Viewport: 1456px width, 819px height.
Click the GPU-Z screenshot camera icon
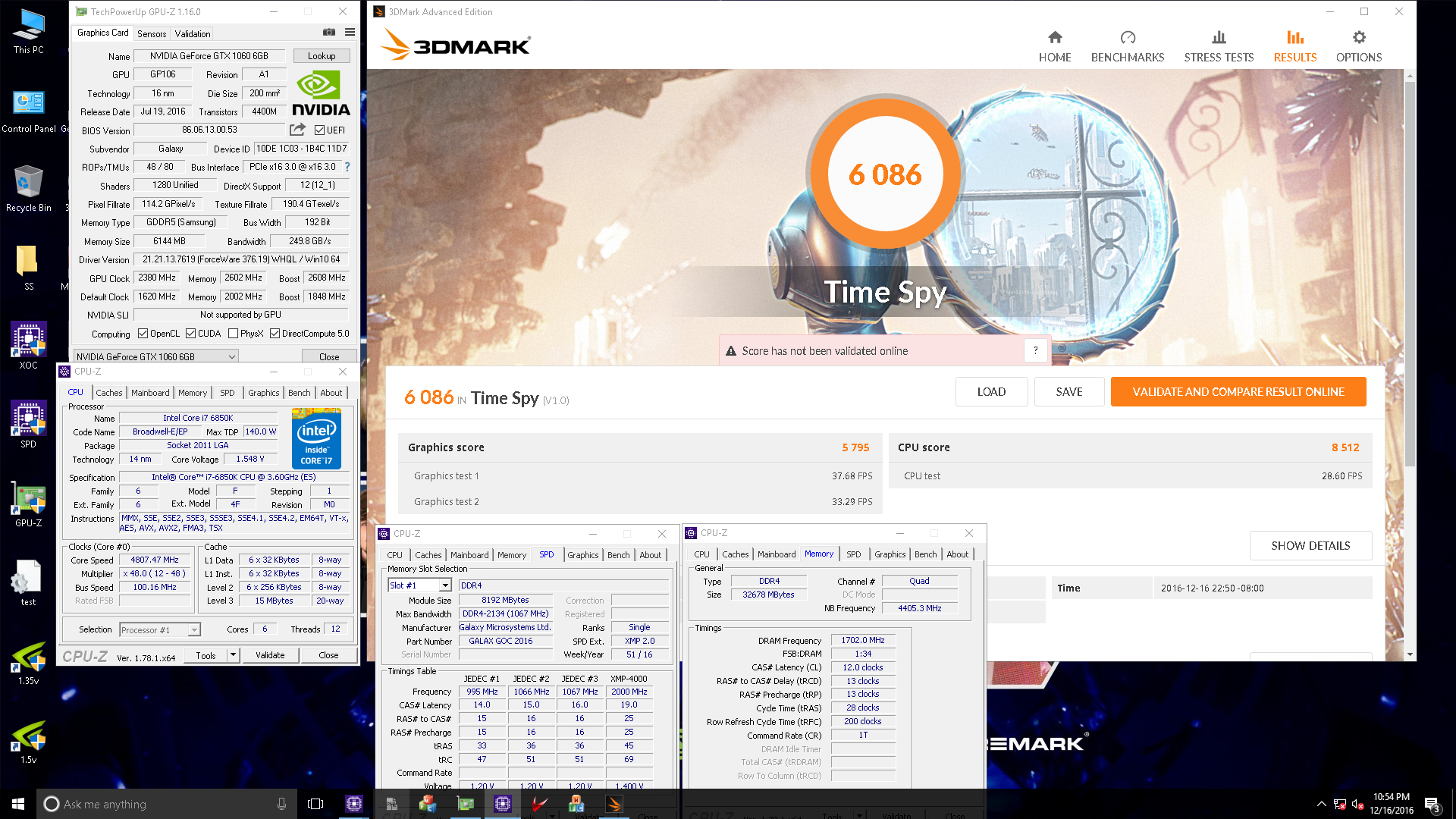[328, 32]
